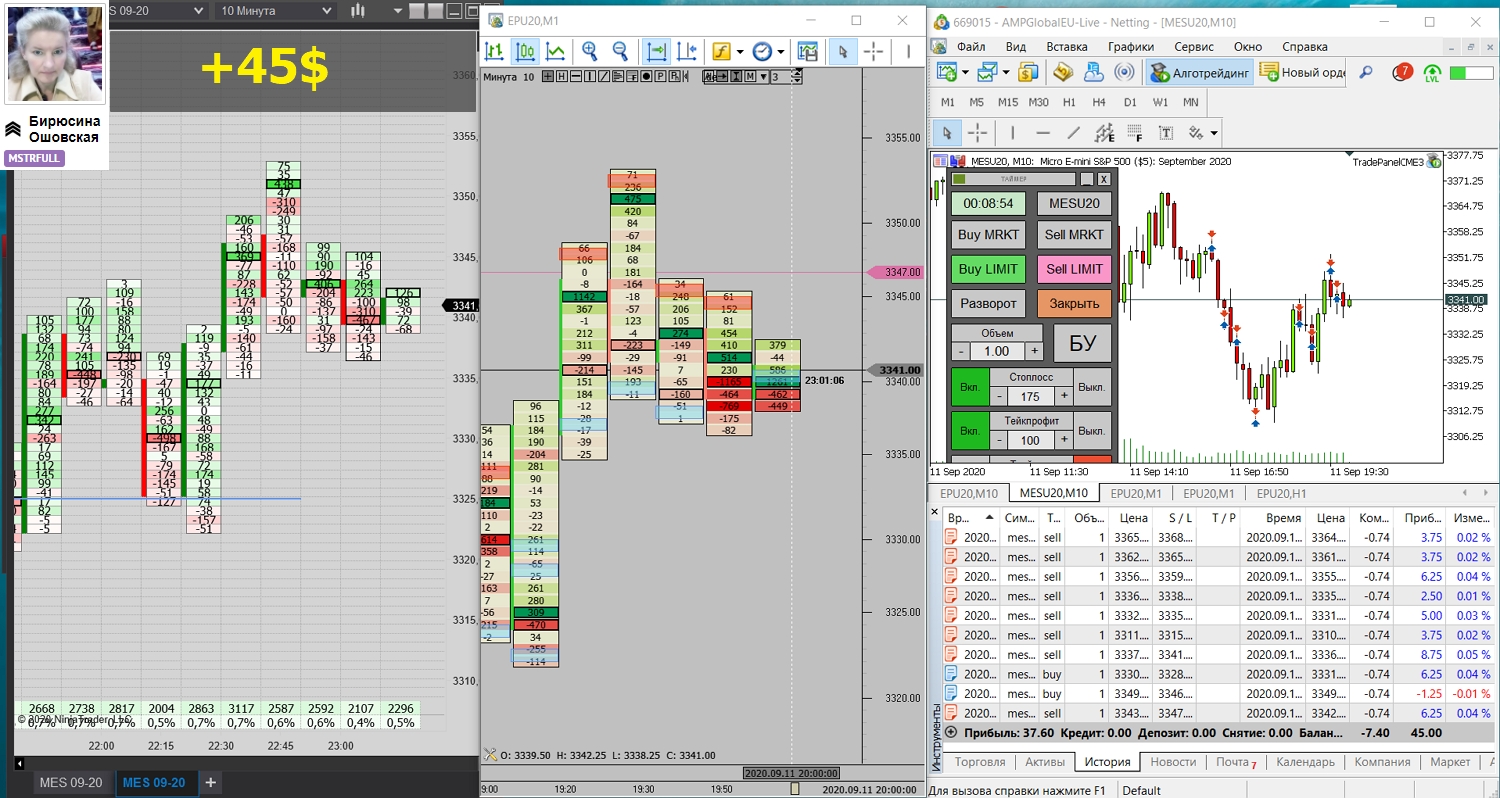Click the profiles icon in MetaTrader toolbar
Image resolution: width=1500 pixels, height=798 pixels.
click(x=988, y=72)
